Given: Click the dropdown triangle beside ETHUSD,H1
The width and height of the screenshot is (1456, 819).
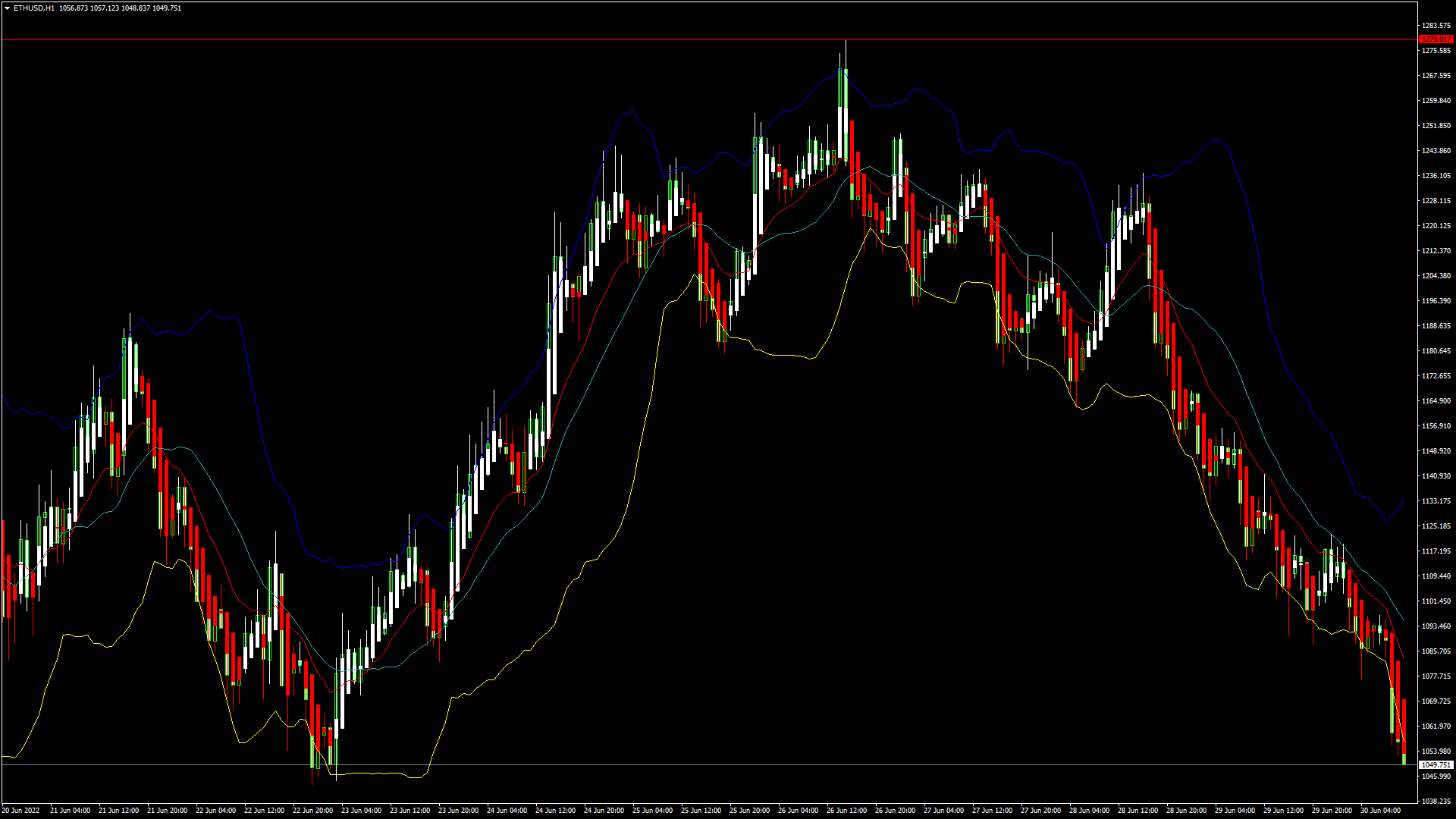Looking at the screenshot, I should tap(7, 8).
